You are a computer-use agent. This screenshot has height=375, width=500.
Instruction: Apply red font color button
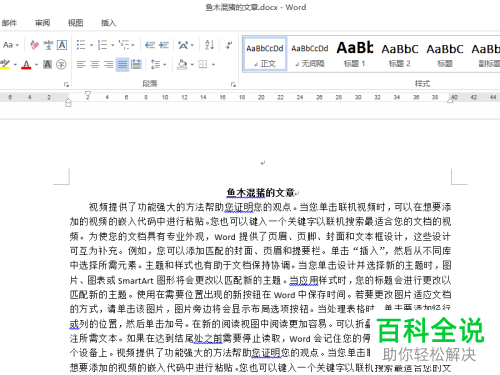tap(26, 64)
